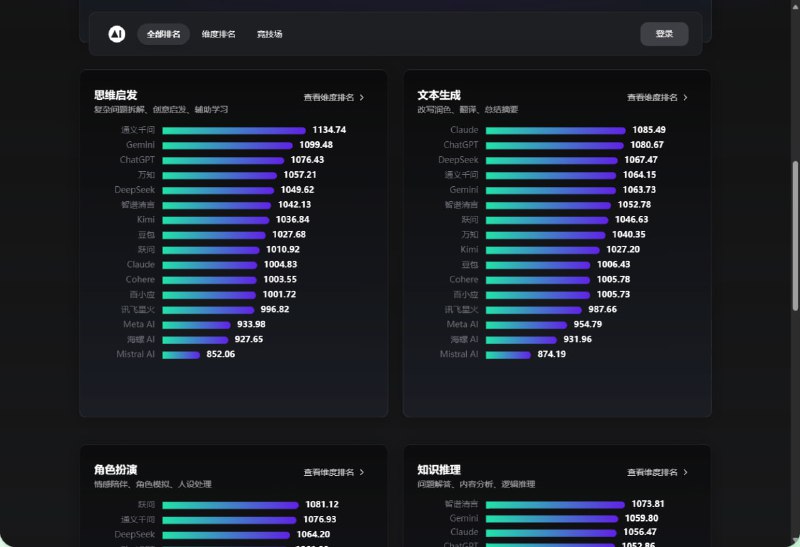
Task: Click the chevron arrow in 文本生成 card header
Action: click(x=685, y=97)
